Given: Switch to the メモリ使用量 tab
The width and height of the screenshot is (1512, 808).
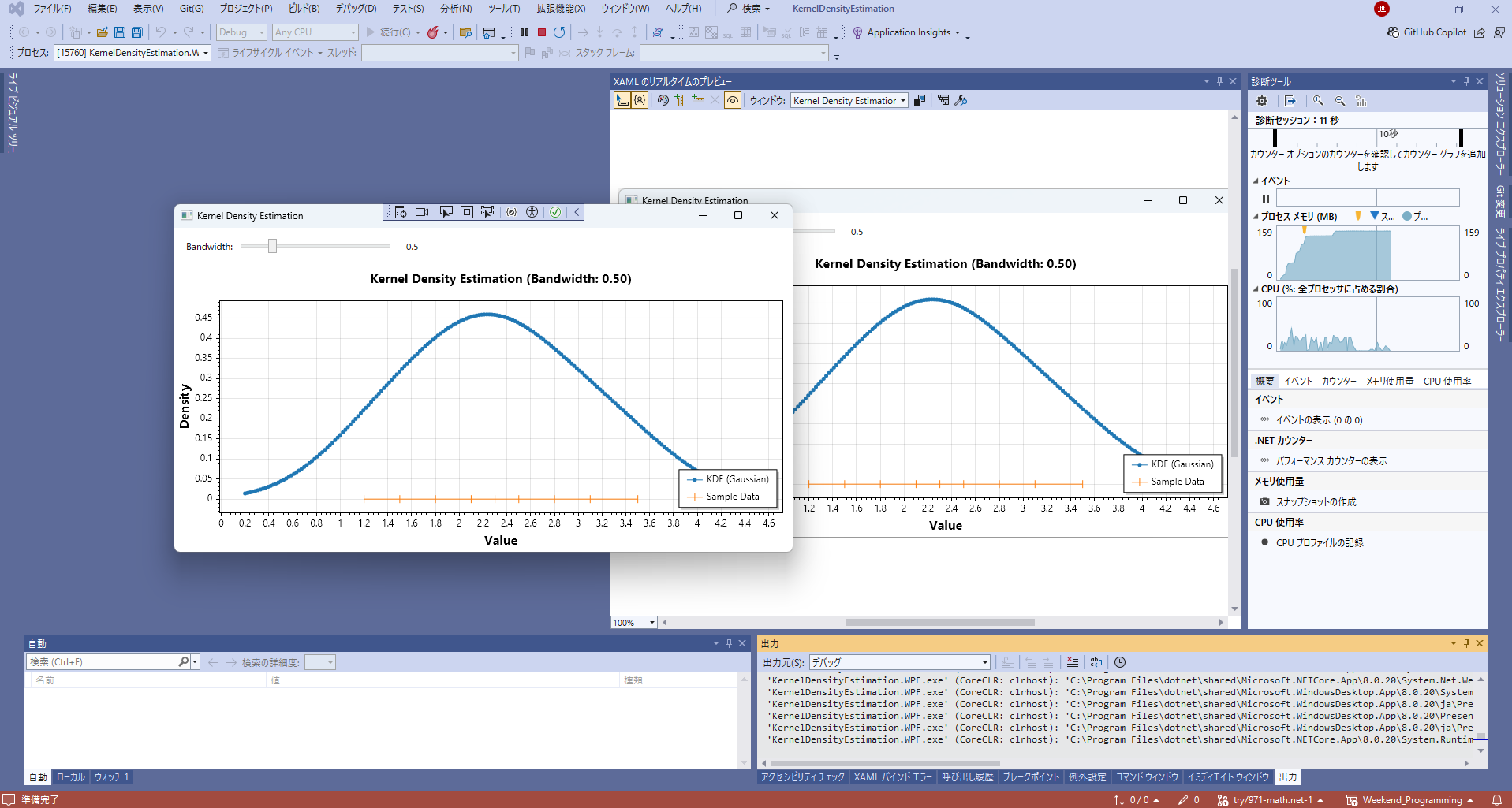Looking at the screenshot, I should point(1390,381).
